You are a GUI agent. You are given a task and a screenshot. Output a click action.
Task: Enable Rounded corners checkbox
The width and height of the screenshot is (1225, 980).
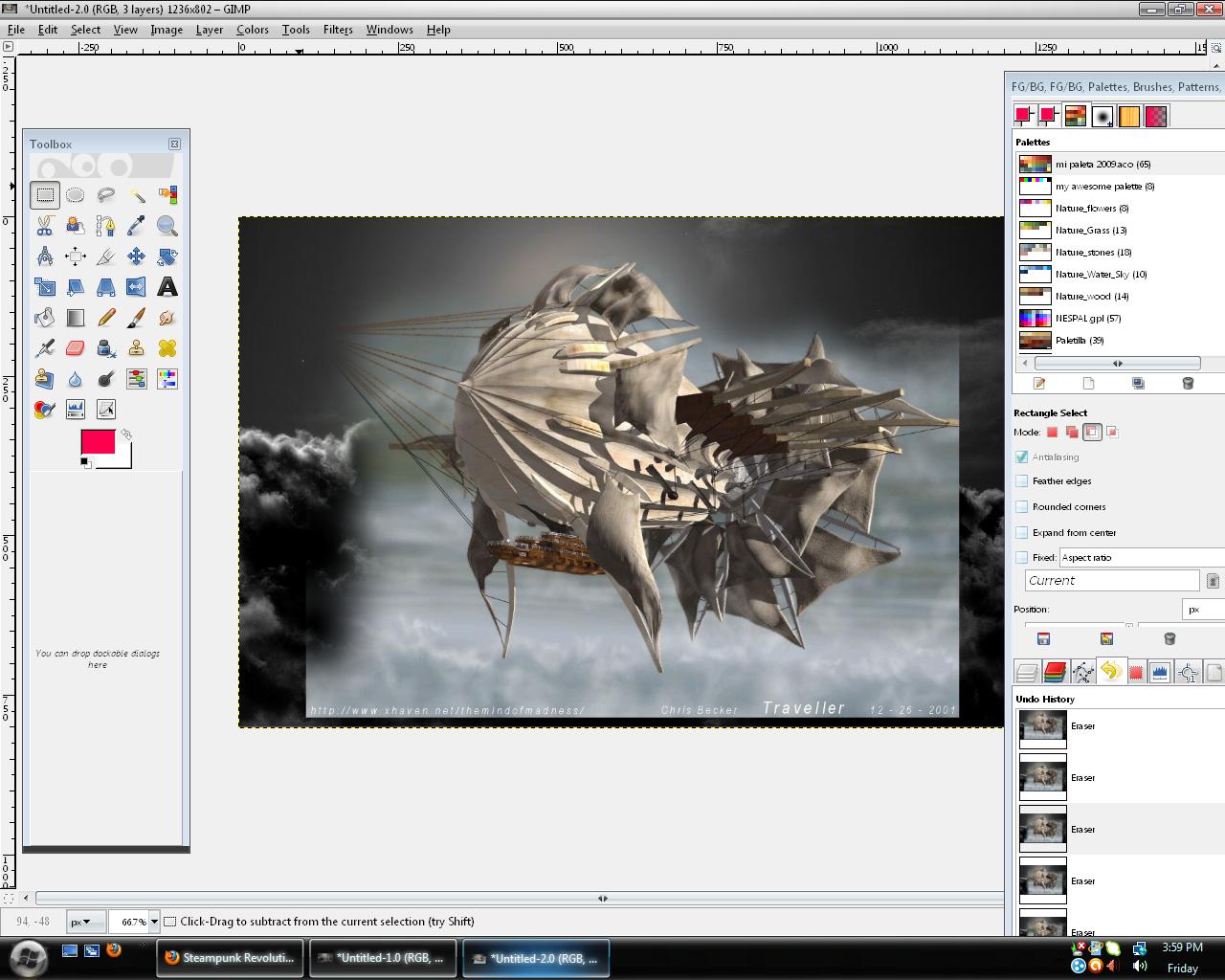1022,507
